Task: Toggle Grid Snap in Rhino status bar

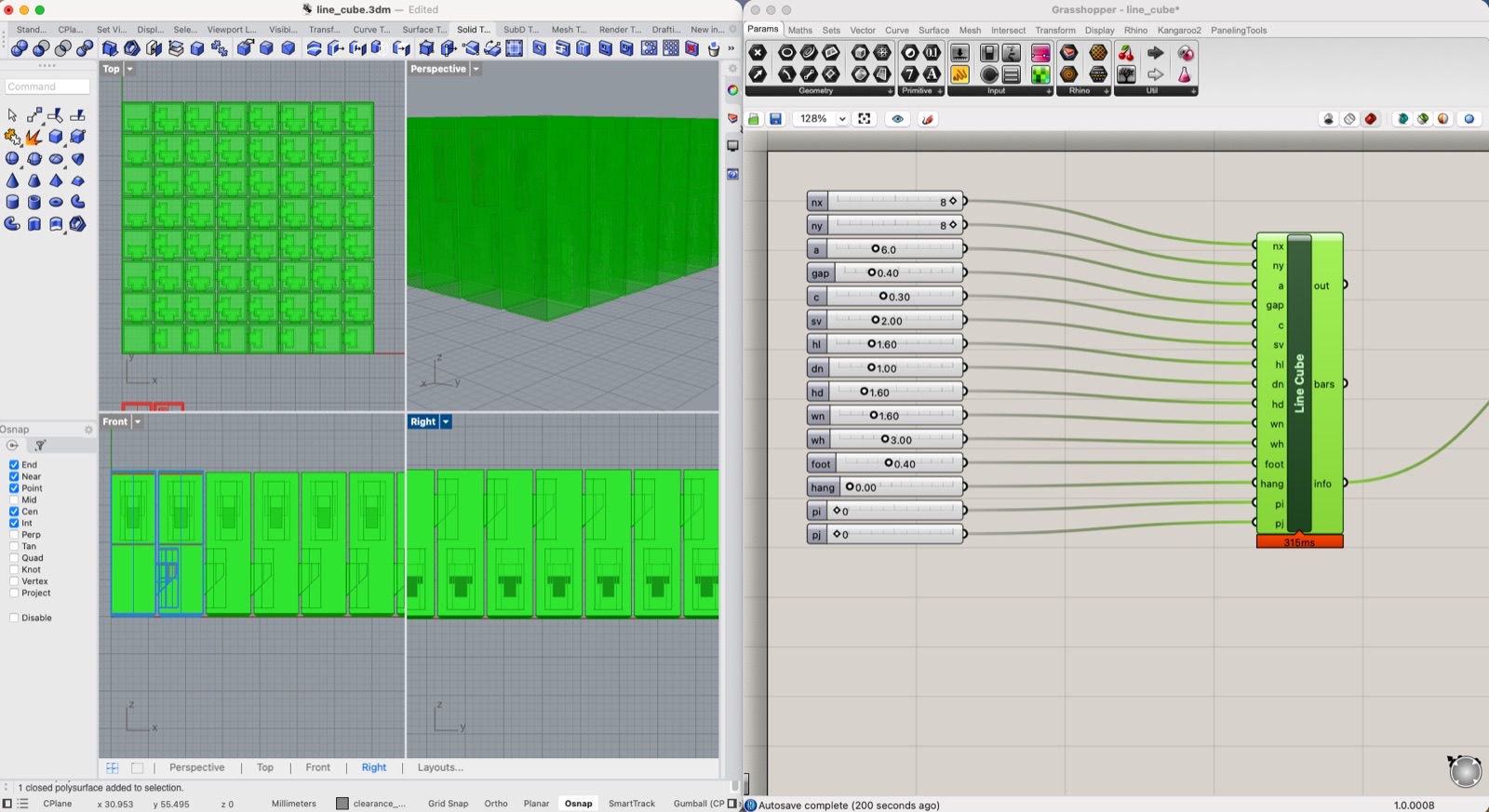Action: [x=448, y=804]
